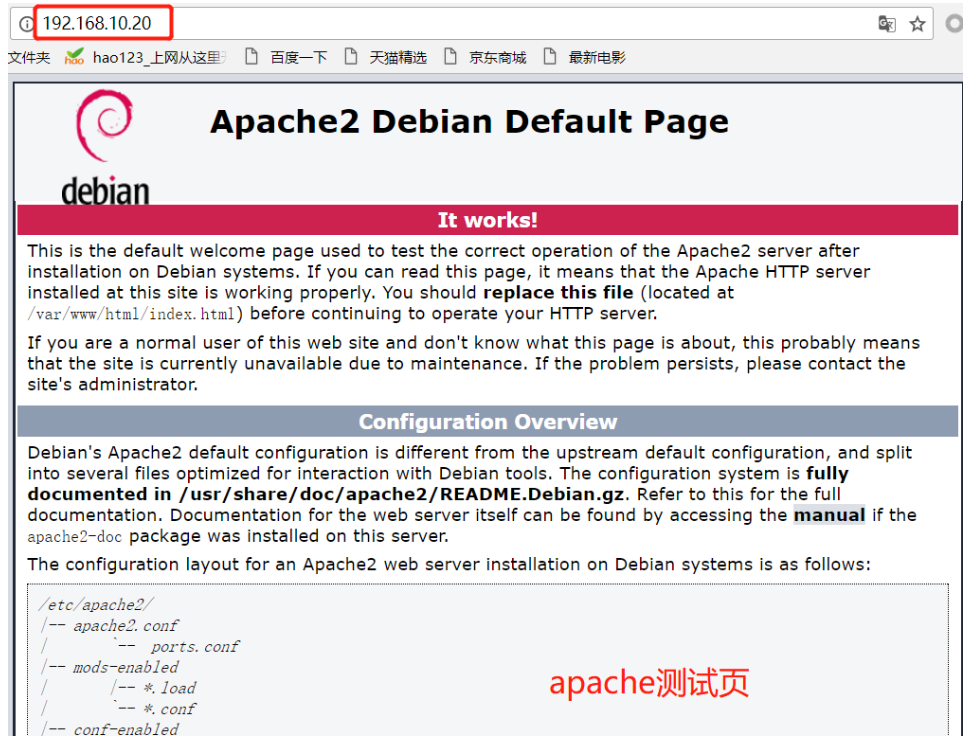This screenshot has height=746, width=964.
Task: Click the page icon beside 京东商城
Action: coord(450,57)
